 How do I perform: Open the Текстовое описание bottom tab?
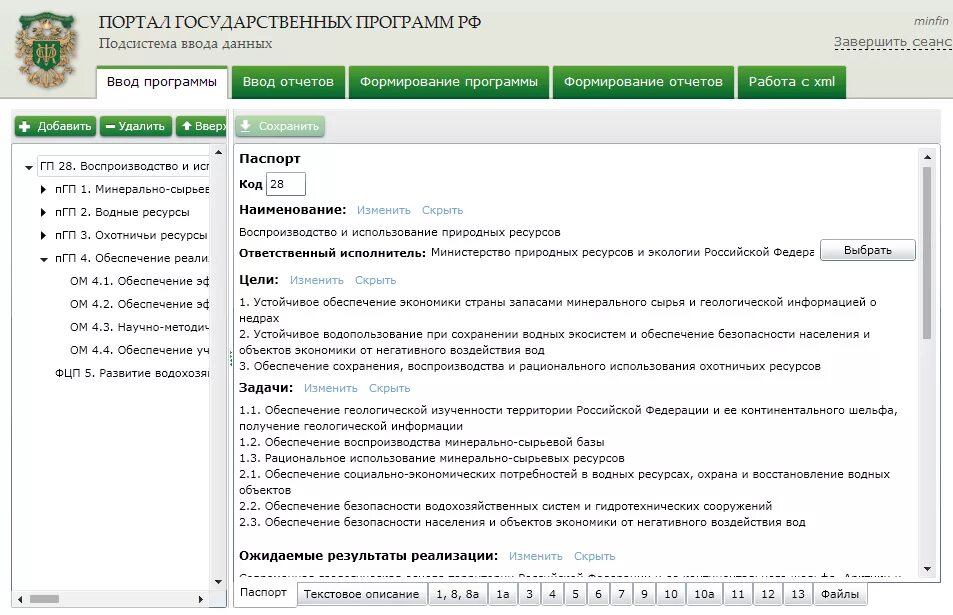(x=362, y=594)
